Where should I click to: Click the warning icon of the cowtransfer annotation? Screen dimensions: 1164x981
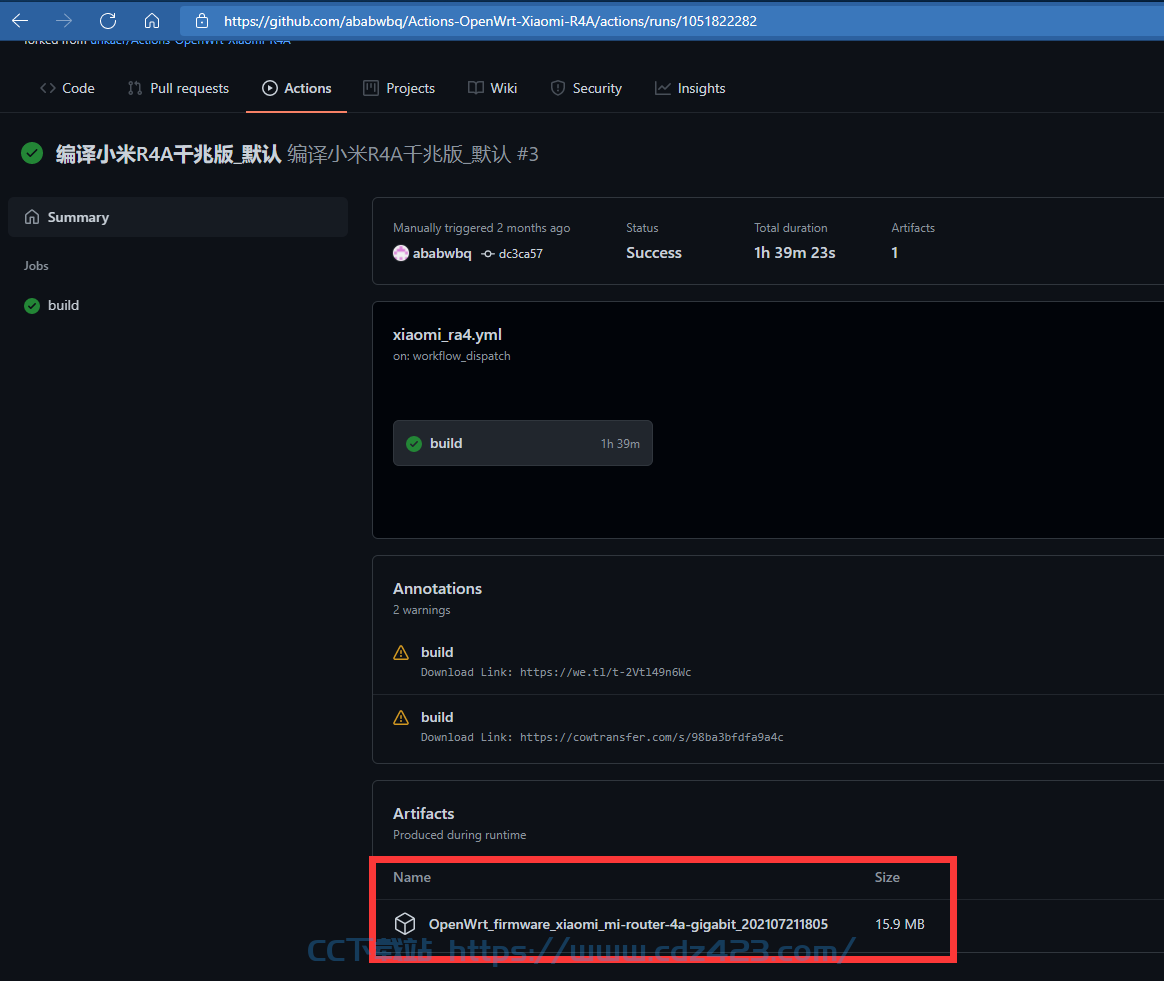tap(401, 718)
